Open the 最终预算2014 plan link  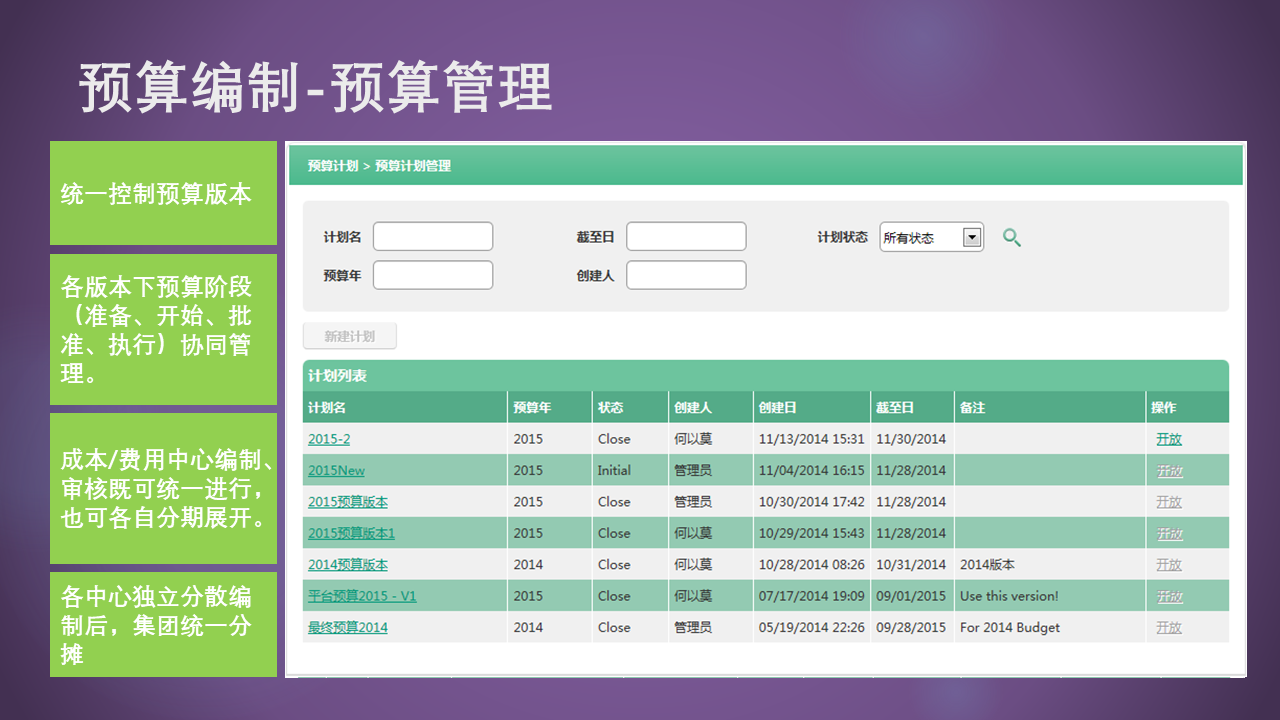click(348, 628)
